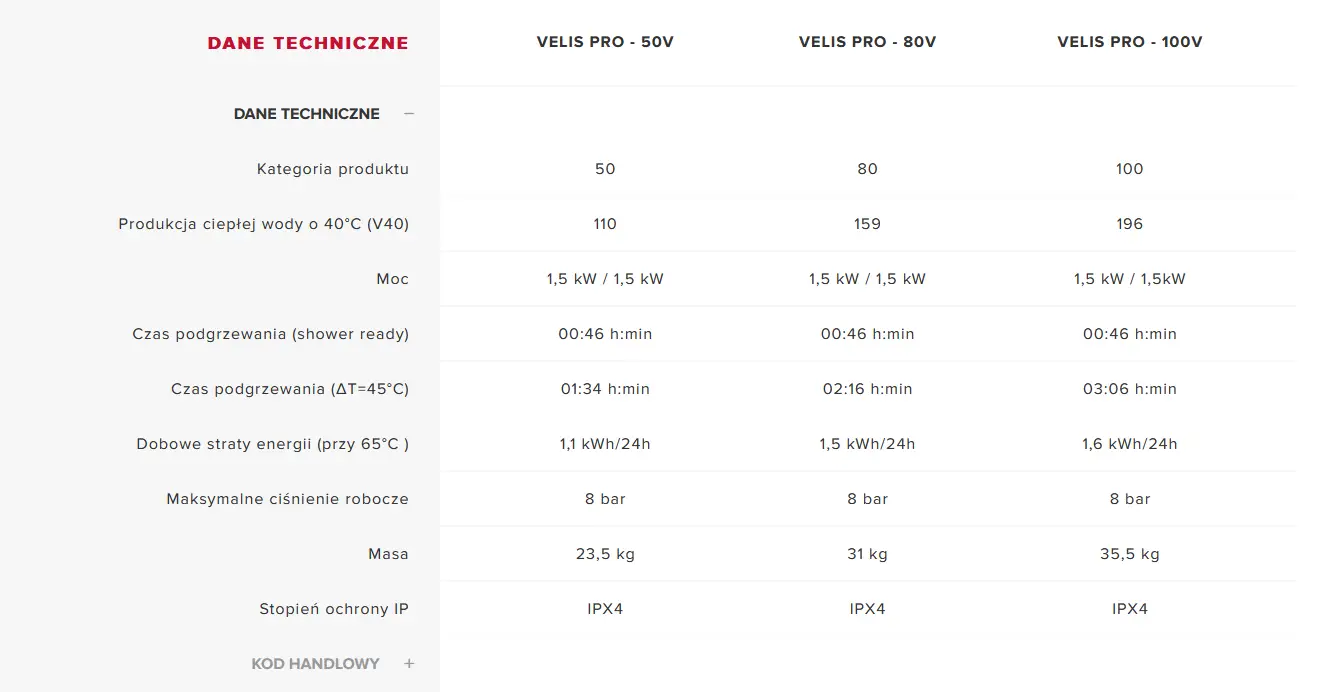Select Dobowe straty energii row label

pos(273,444)
